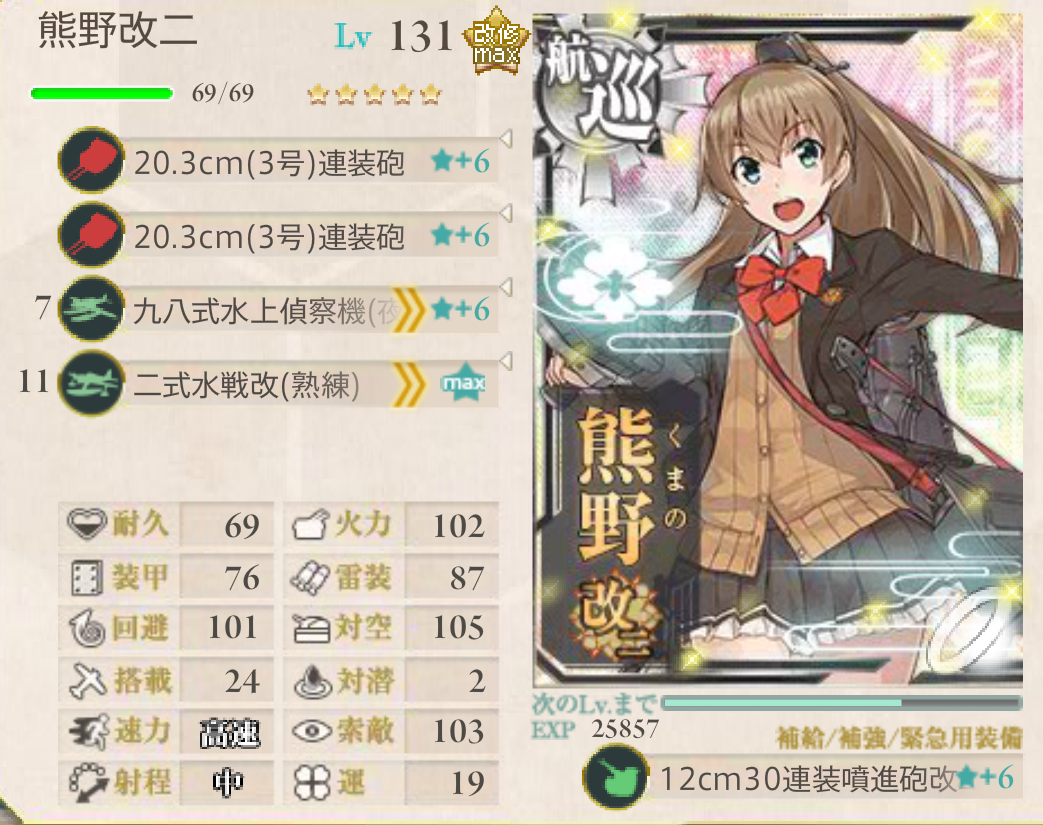
Task: Click the 熊野改二 ship card portrait
Action: tap(778, 349)
